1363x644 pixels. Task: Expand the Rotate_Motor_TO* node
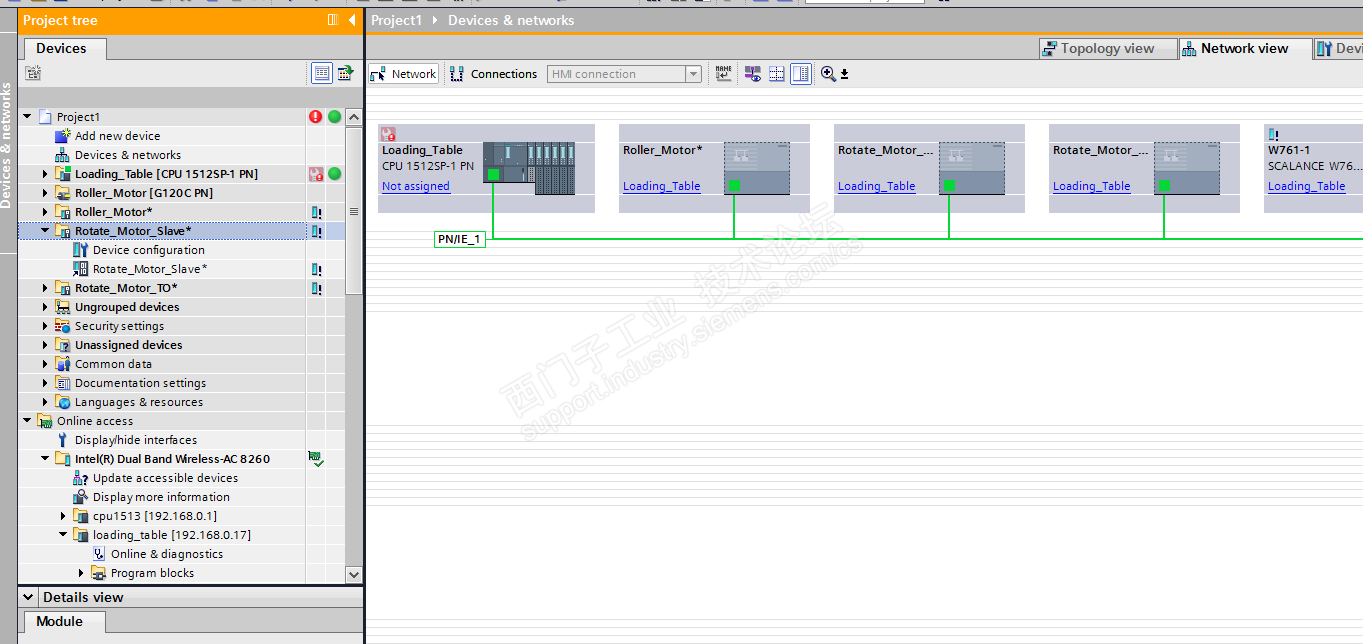click(45, 288)
